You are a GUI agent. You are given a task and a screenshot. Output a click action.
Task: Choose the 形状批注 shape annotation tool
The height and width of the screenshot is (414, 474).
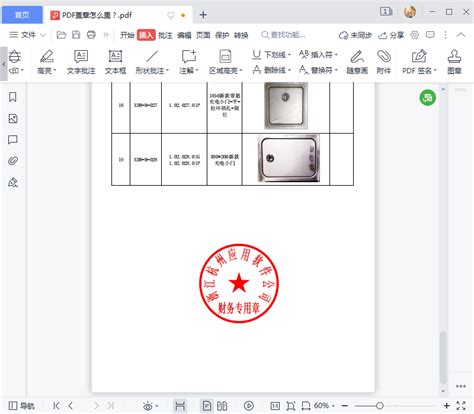(x=152, y=62)
